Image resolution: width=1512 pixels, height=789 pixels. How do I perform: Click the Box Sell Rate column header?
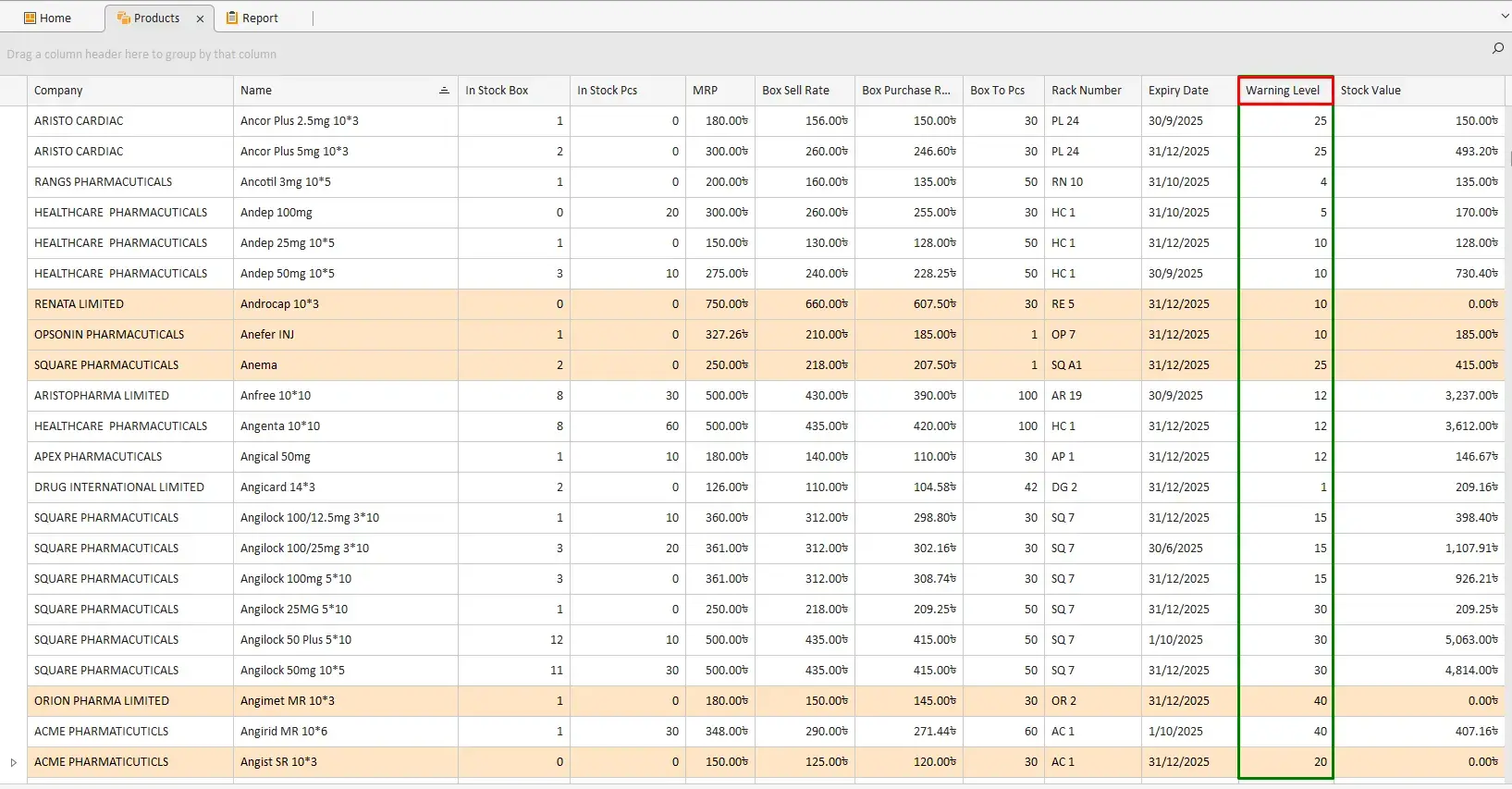pos(805,91)
